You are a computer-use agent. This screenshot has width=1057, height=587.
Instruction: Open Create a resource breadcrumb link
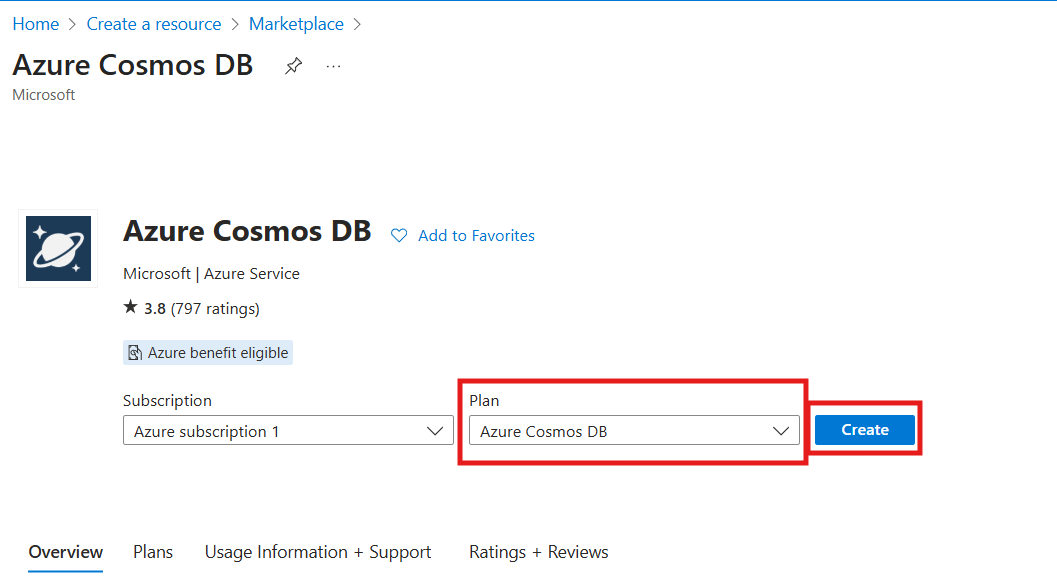[153, 23]
